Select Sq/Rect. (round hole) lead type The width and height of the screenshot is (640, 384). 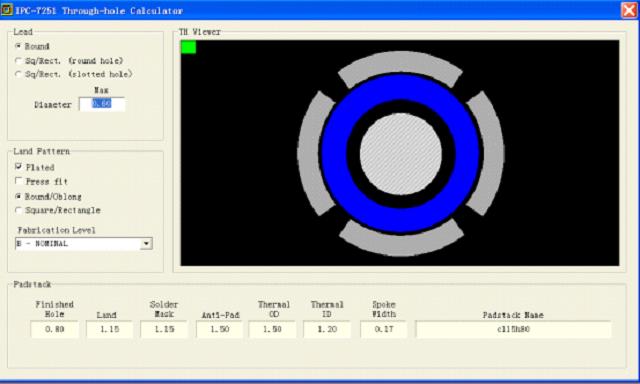tap(18, 61)
